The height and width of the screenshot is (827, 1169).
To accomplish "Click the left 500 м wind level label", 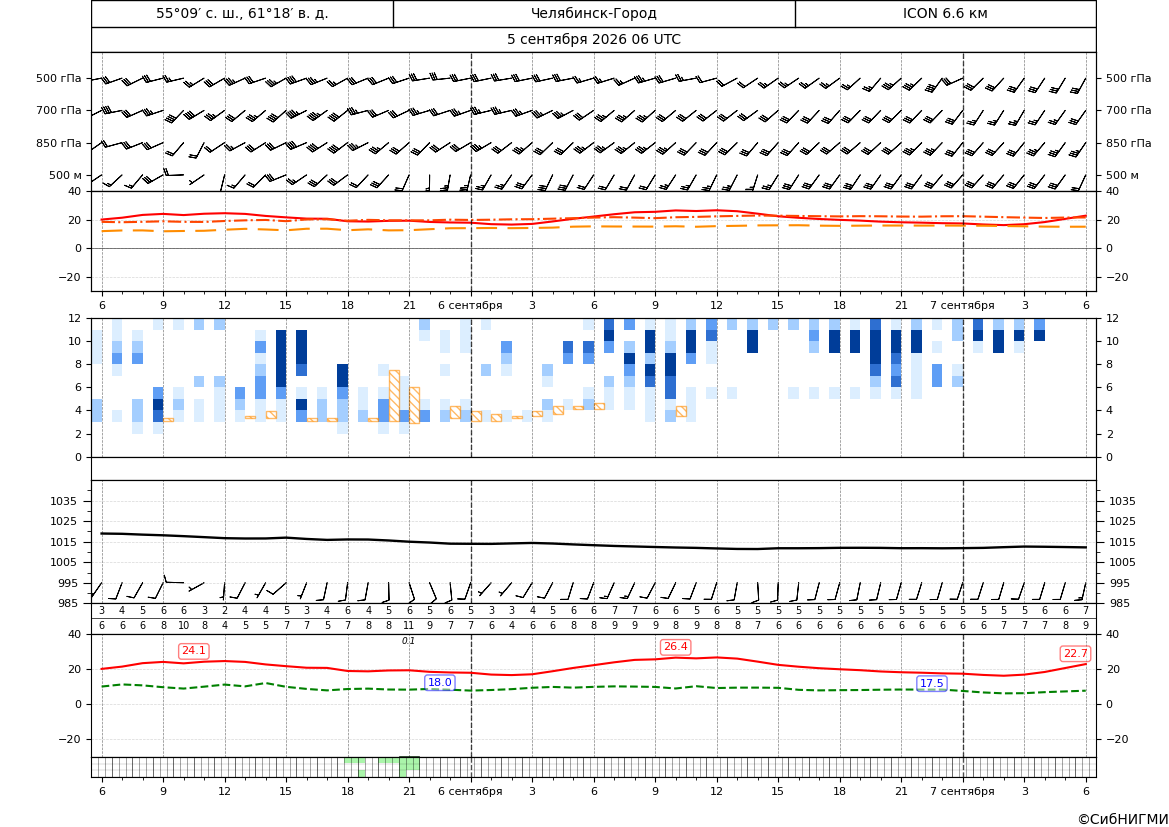I will pos(65,175).
